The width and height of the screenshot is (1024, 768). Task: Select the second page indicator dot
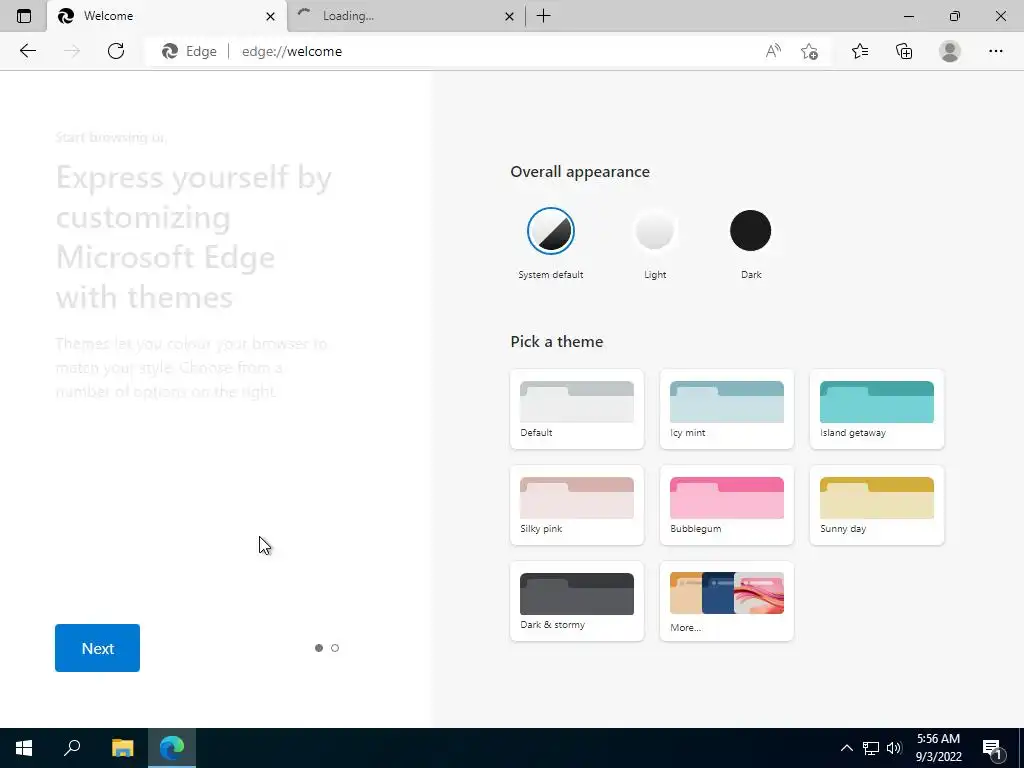click(x=335, y=648)
